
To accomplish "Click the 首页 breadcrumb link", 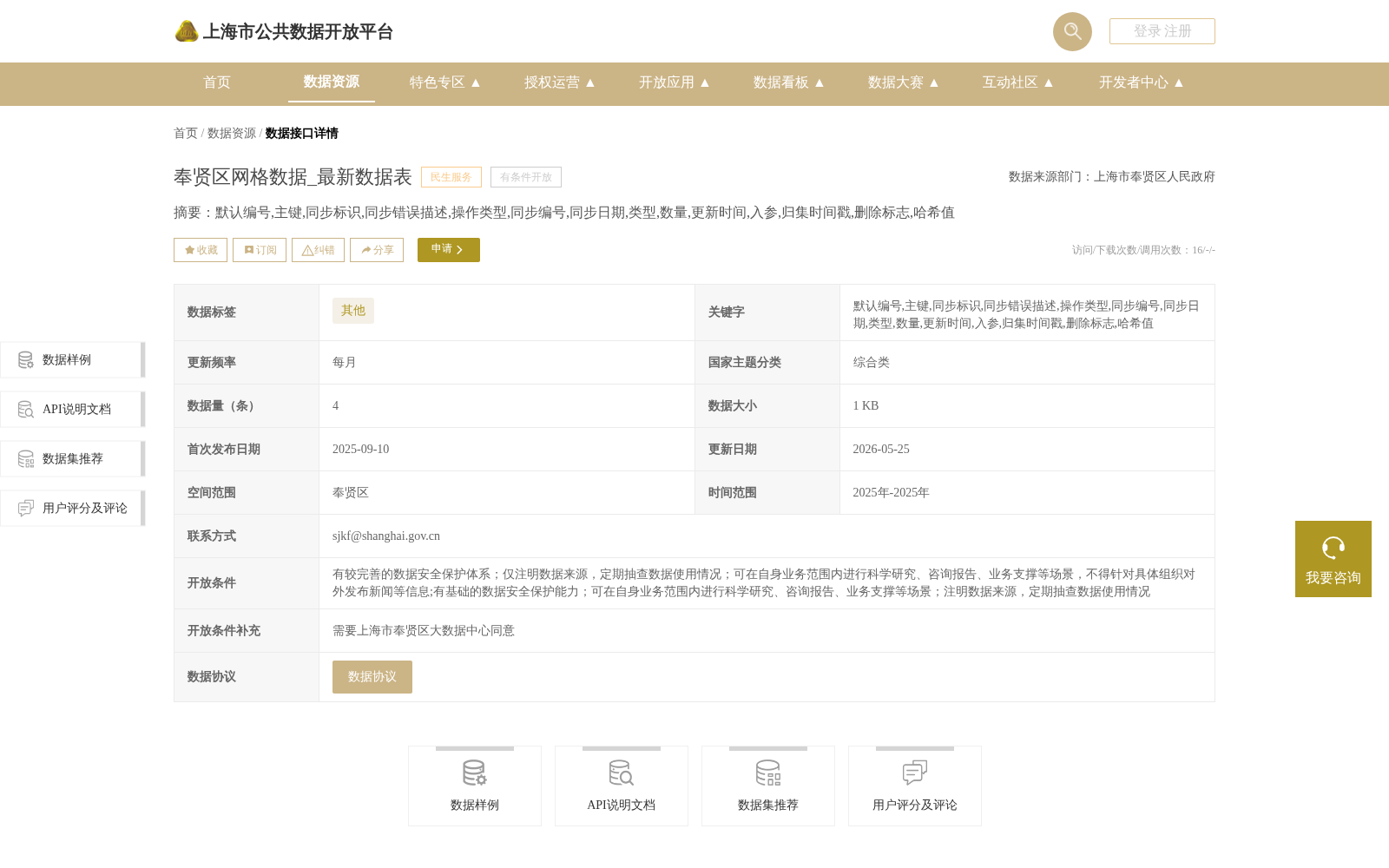I will click(186, 133).
